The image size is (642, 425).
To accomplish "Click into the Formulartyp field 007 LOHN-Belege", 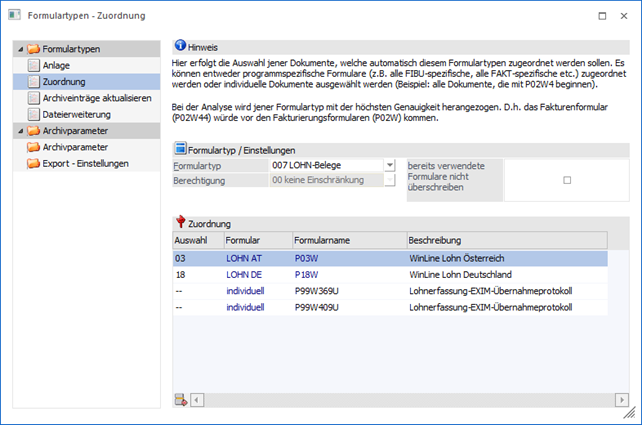I will (x=325, y=164).
